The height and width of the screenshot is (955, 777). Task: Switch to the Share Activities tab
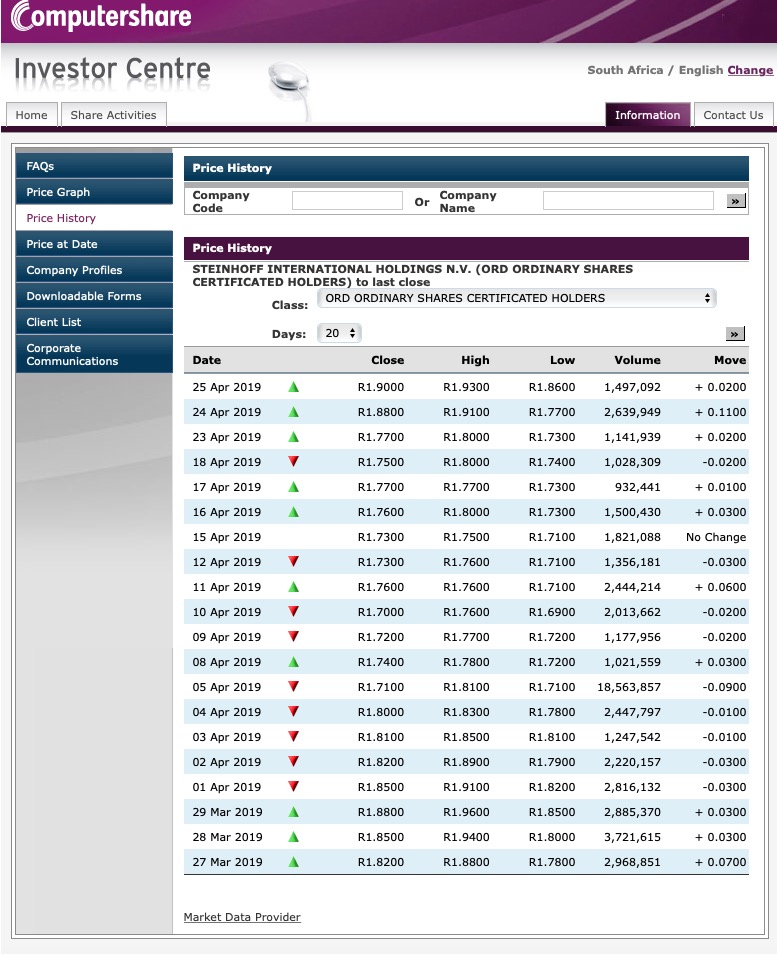tap(113, 114)
